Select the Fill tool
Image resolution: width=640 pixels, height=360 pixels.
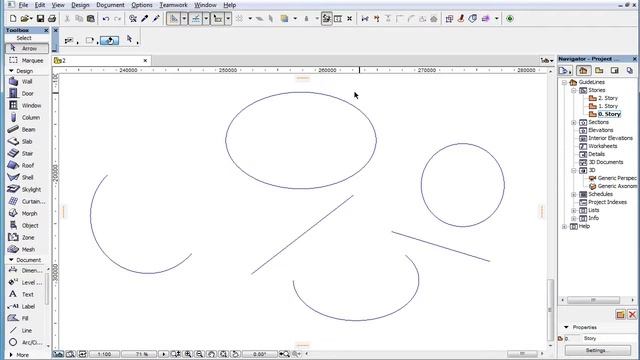coord(25,318)
